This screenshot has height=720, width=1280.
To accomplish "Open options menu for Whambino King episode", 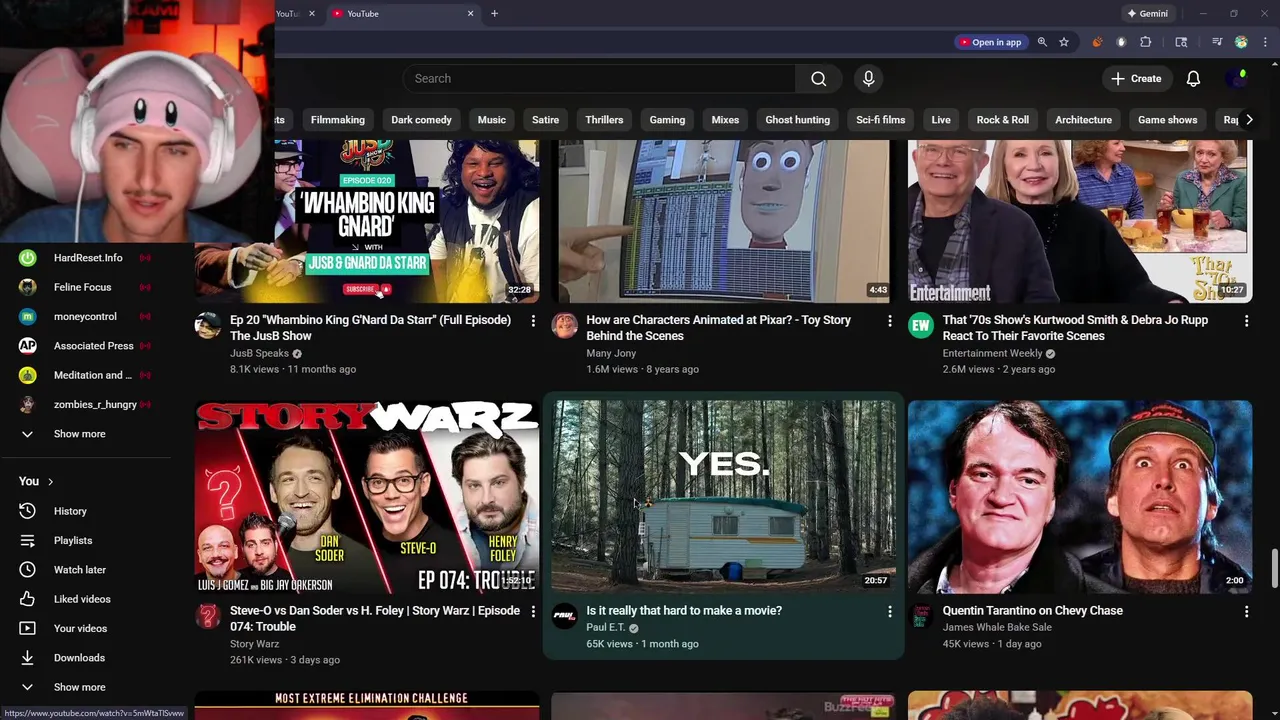I will 533,321.
